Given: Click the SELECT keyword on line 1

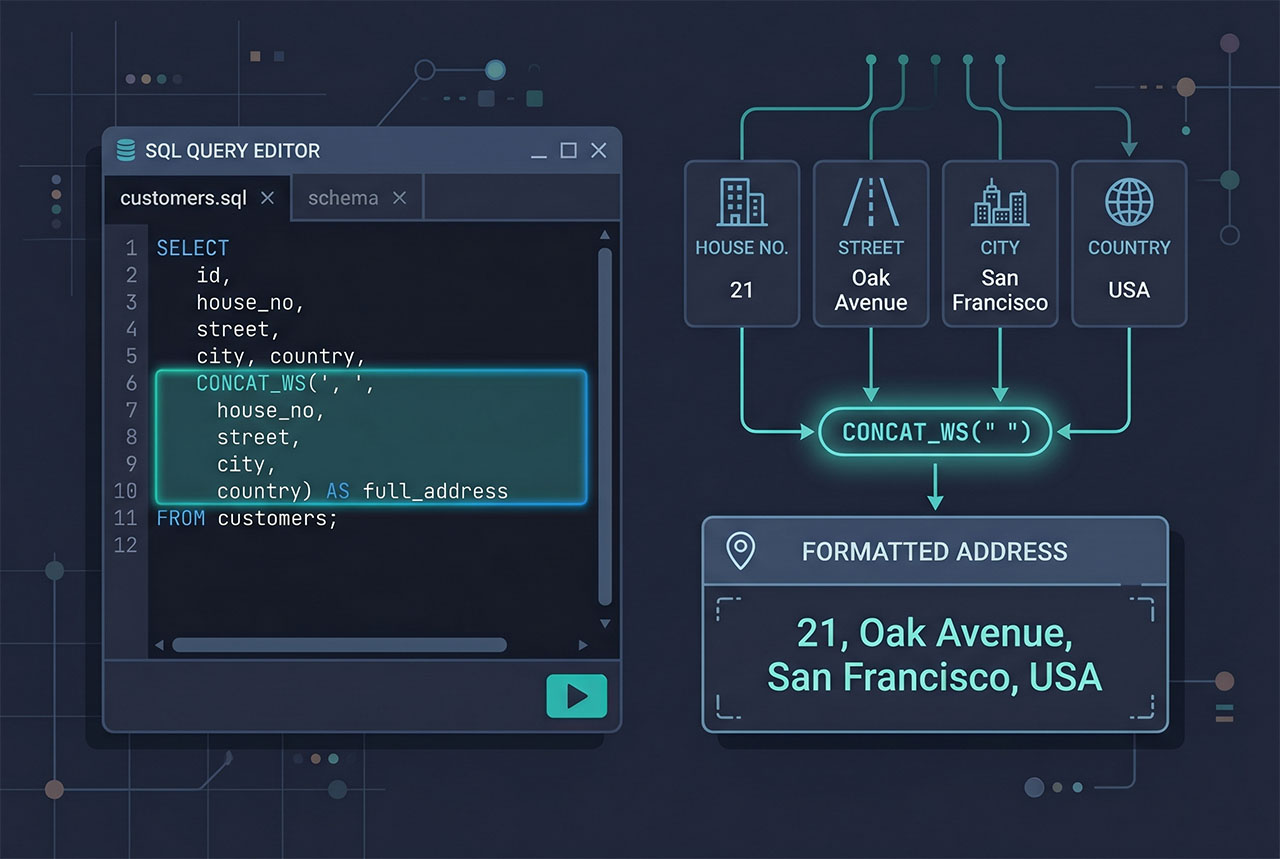Looking at the screenshot, I should tap(193, 248).
